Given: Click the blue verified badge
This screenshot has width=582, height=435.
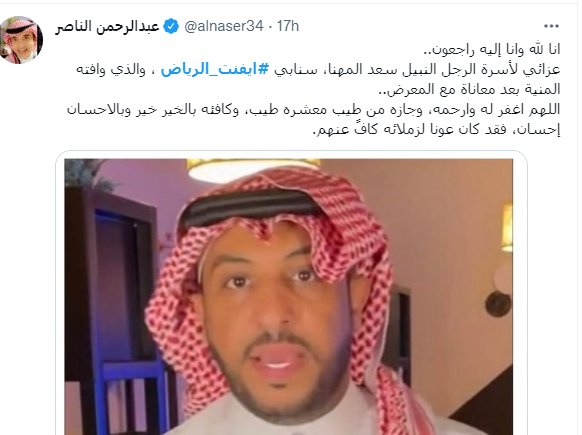Looking at the screenshot, I should click(x=171, y=26).
